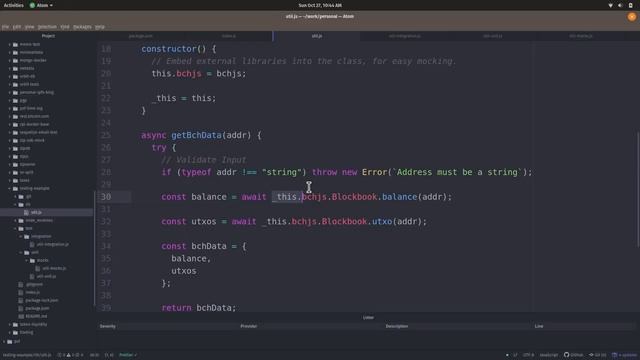This screenshot has height=360, width=640.
Task: Collapse the testing-example folder chevron
Action: [10, 188]
